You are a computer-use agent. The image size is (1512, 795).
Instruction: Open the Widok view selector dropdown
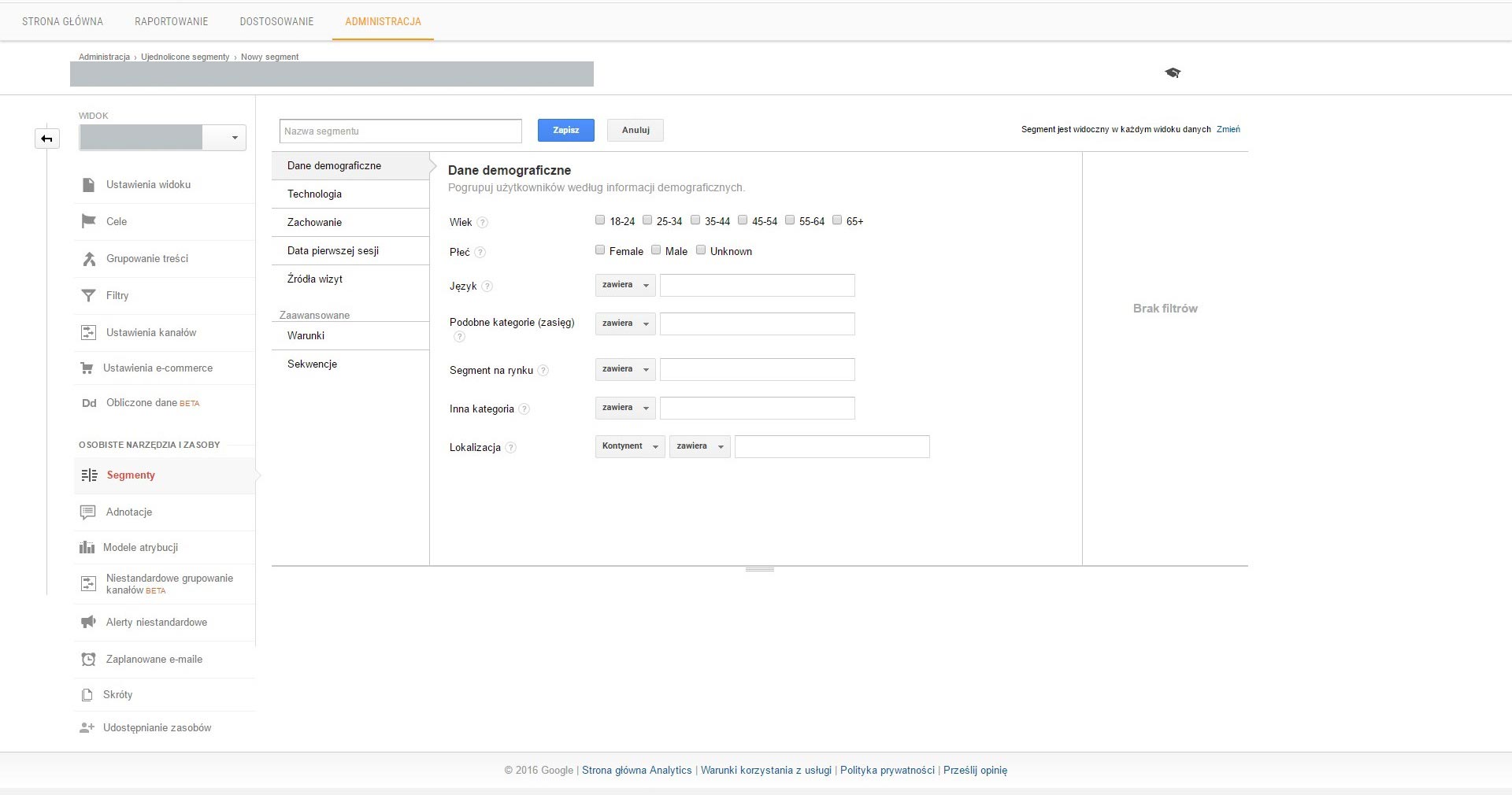(x=162, y=138)
